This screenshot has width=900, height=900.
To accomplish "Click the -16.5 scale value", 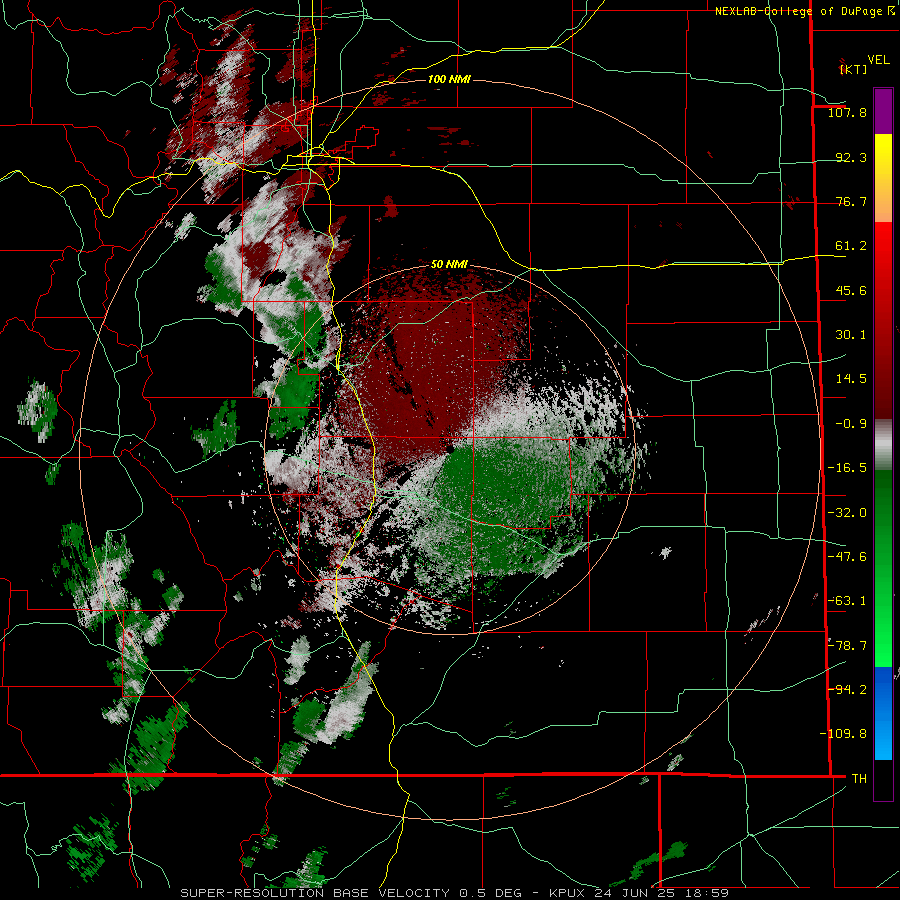I will point(847,468).
